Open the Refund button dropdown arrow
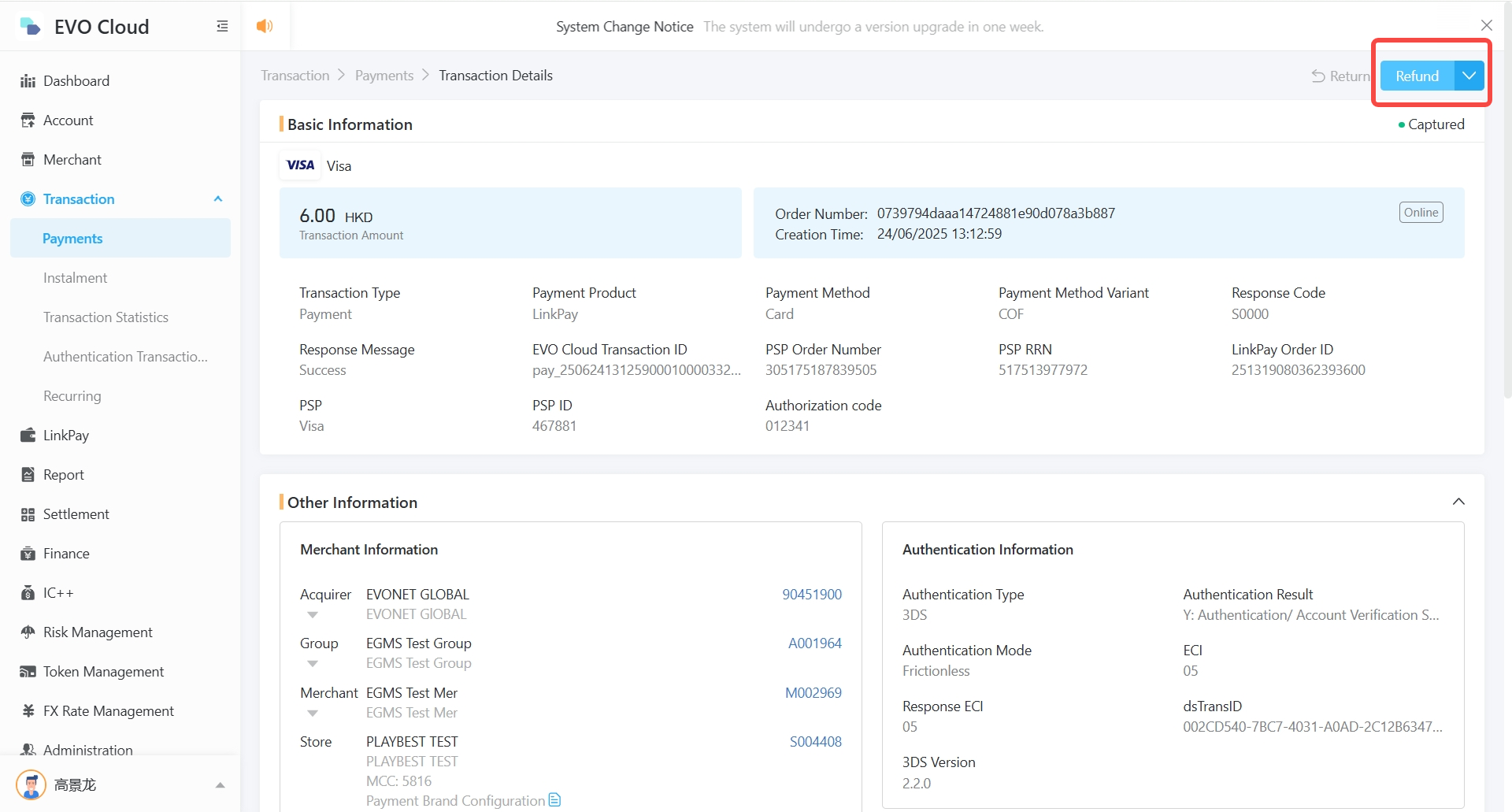The height and width of the screenshot is (812, 1512). (x=1469, y=76)
